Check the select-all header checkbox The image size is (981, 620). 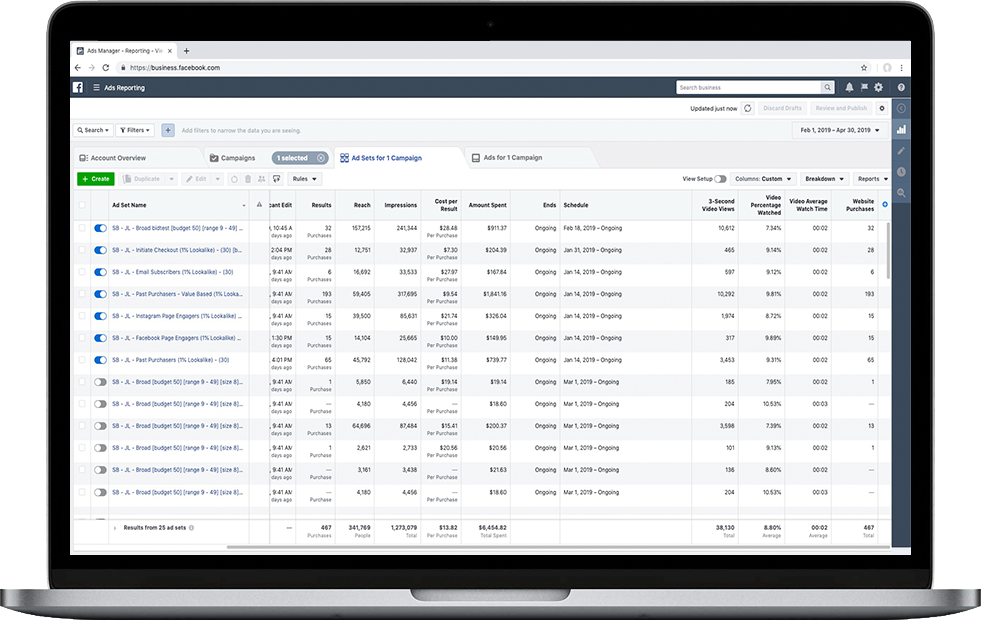coord(82,205)
